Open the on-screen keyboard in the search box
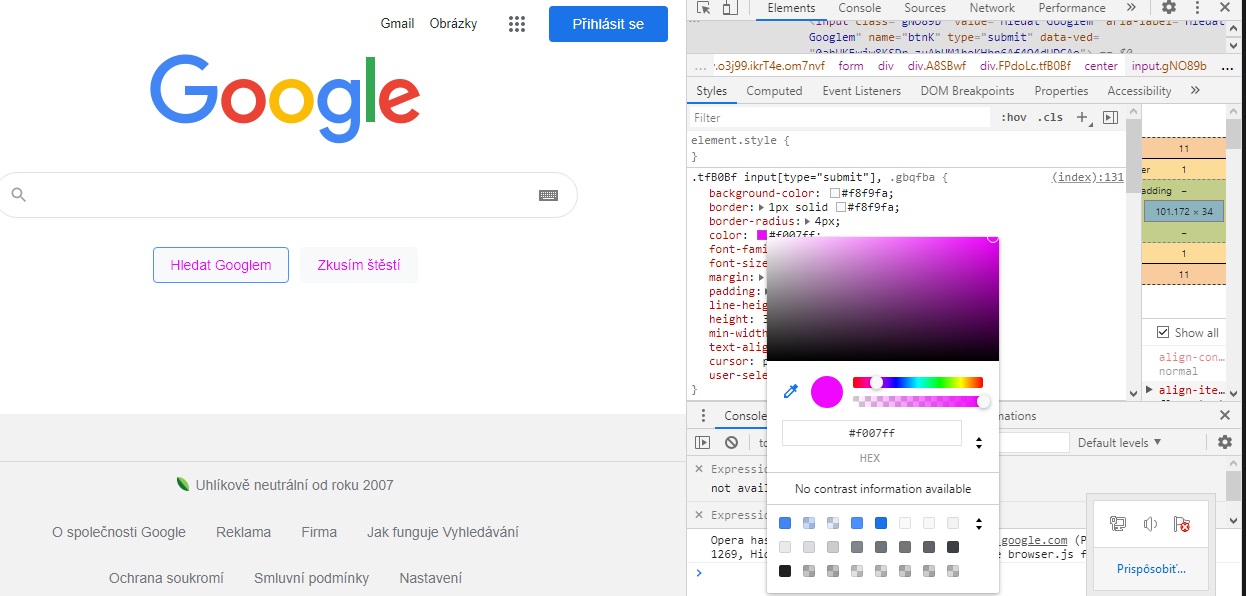This screenshot has width=1246, height=596. [548, 195]
